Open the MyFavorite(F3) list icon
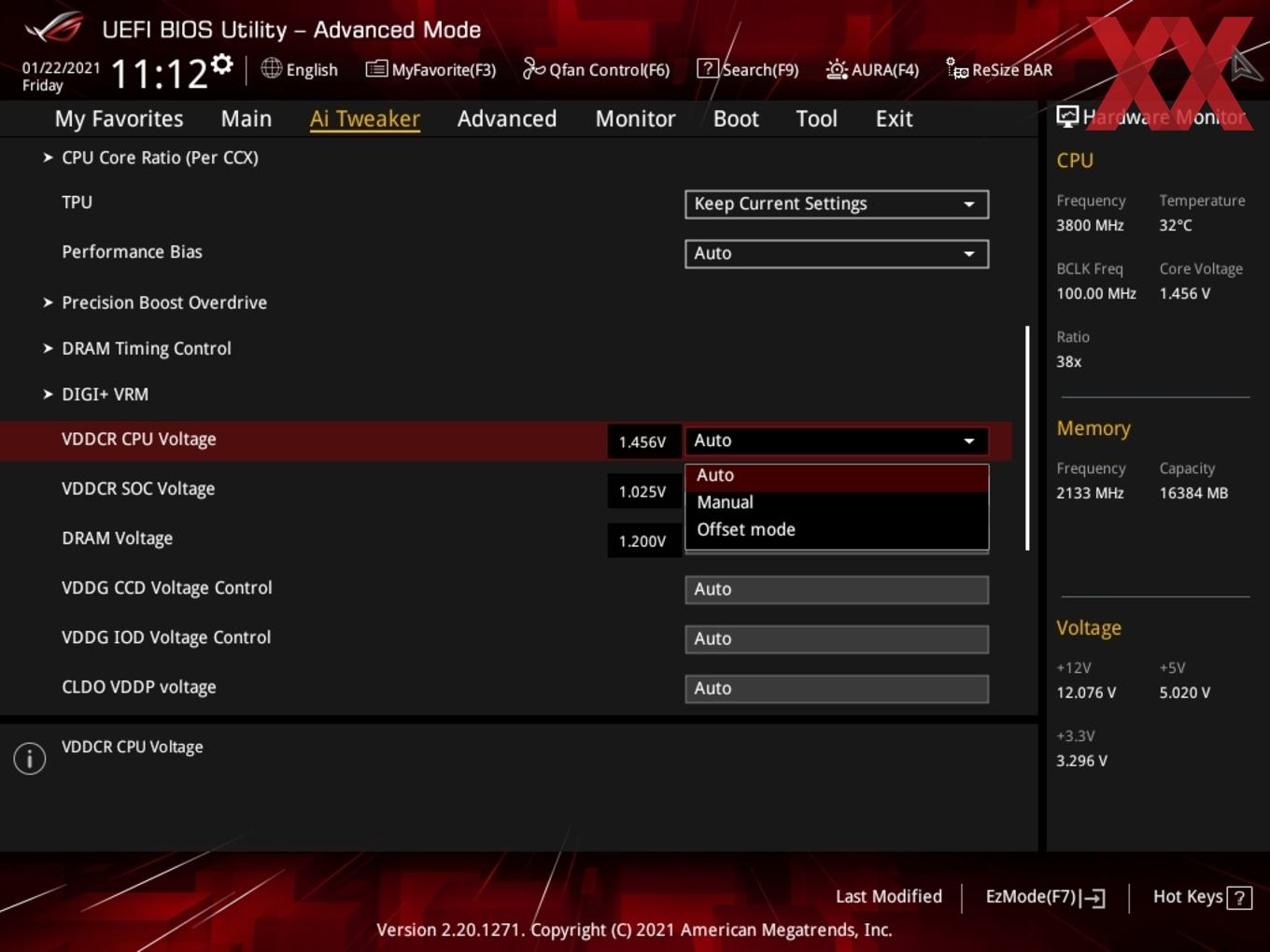 click(x=375, y=69)
